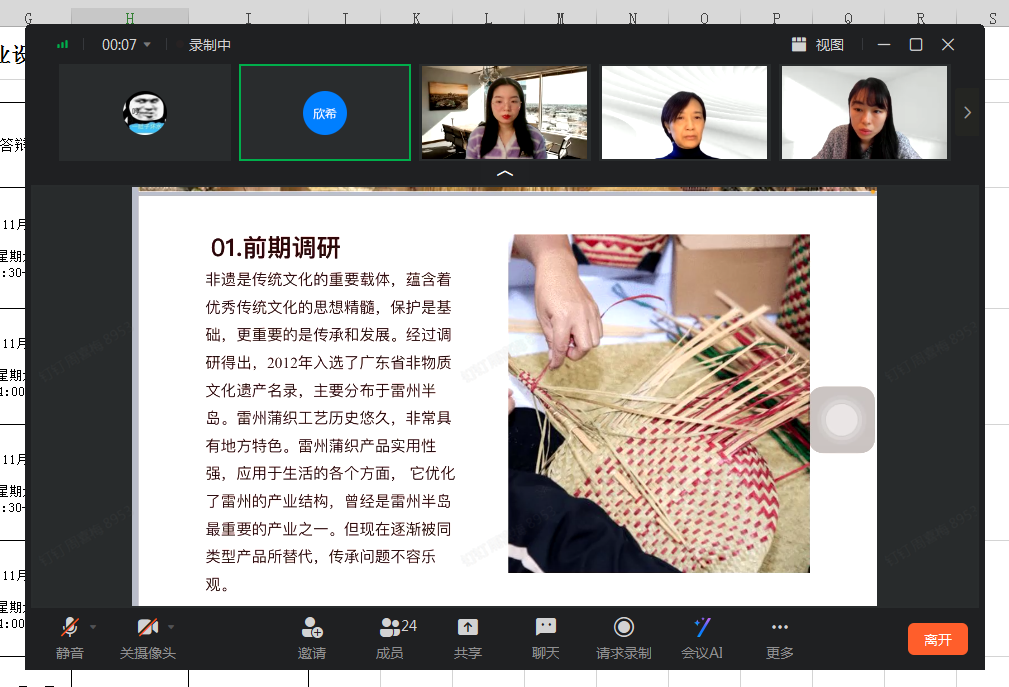This screenshot has height=687, width=1009.
Task: Collapse the participant video strip
Action: click(505, 173)
